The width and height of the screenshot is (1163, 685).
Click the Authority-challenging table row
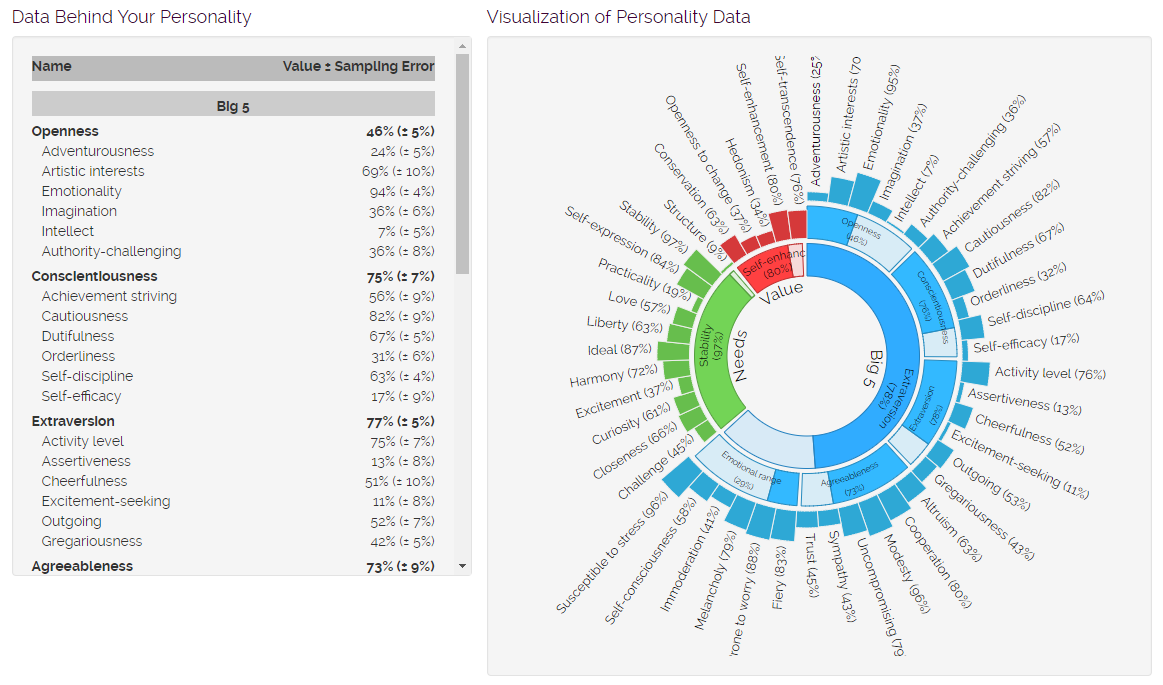pos(233,251)
